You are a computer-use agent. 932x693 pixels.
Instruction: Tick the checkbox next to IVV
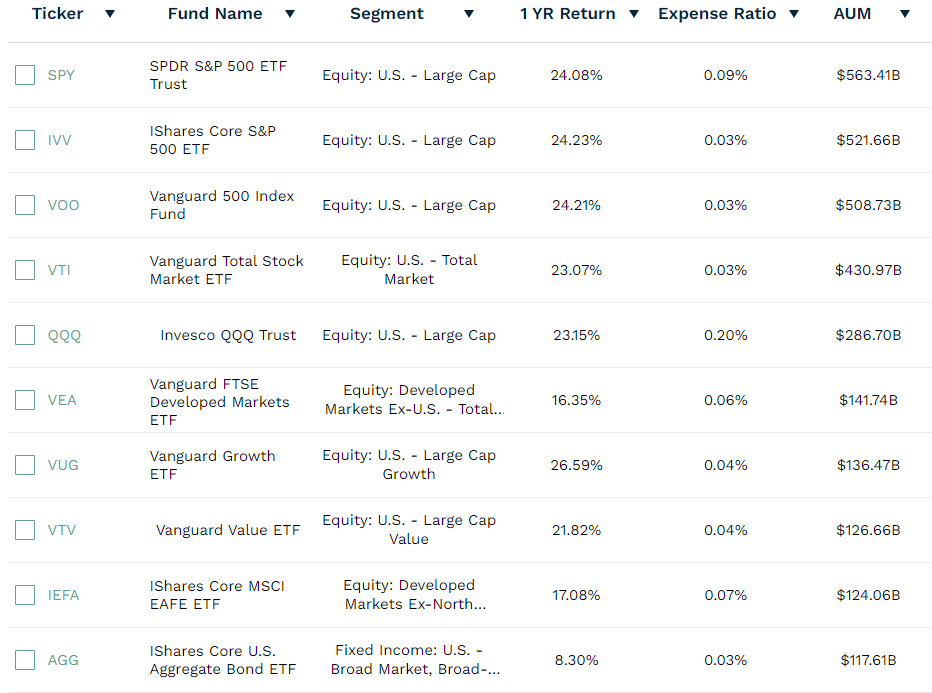point(25,140)
